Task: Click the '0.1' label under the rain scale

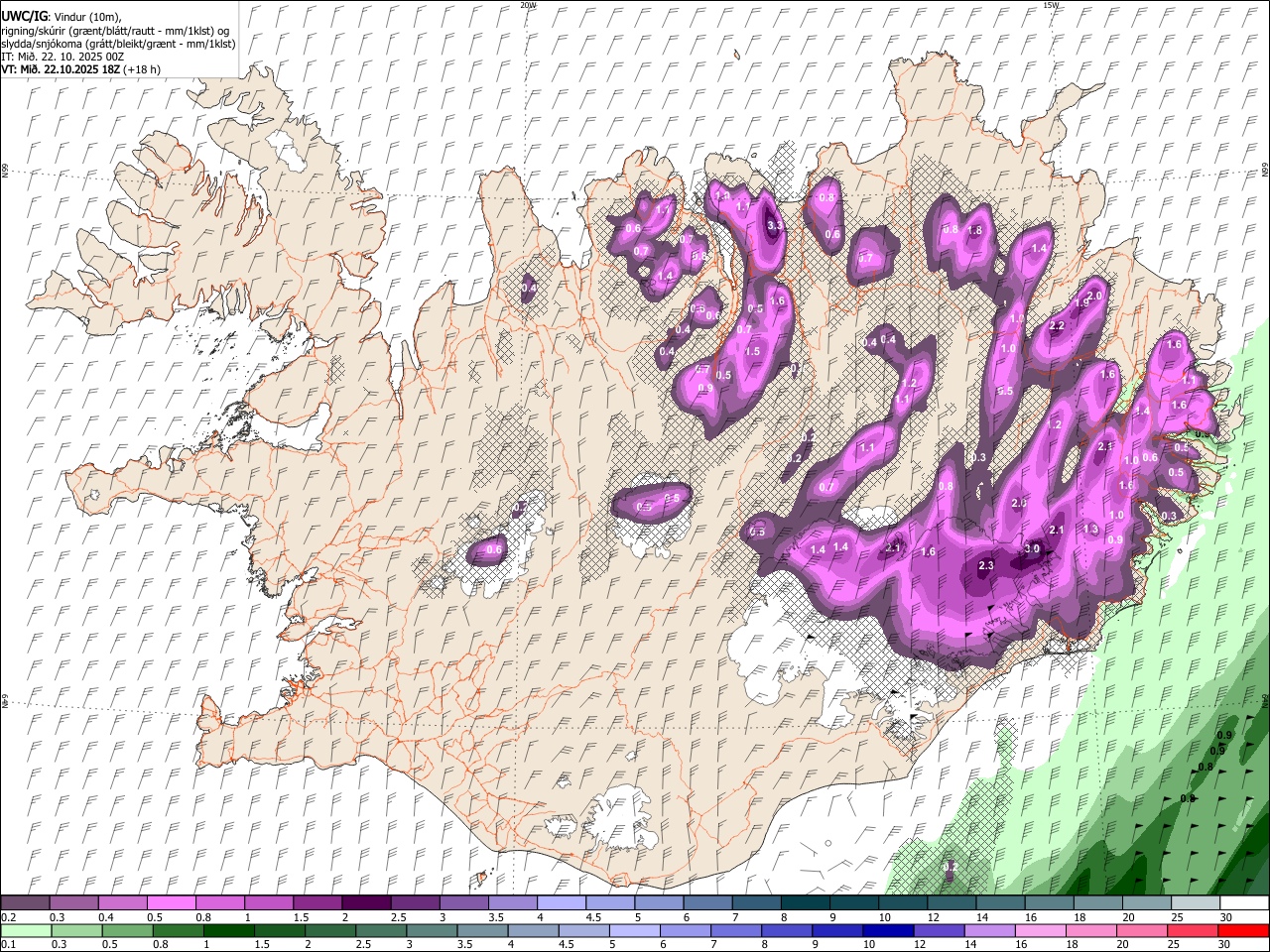Action: pos(8,945)
